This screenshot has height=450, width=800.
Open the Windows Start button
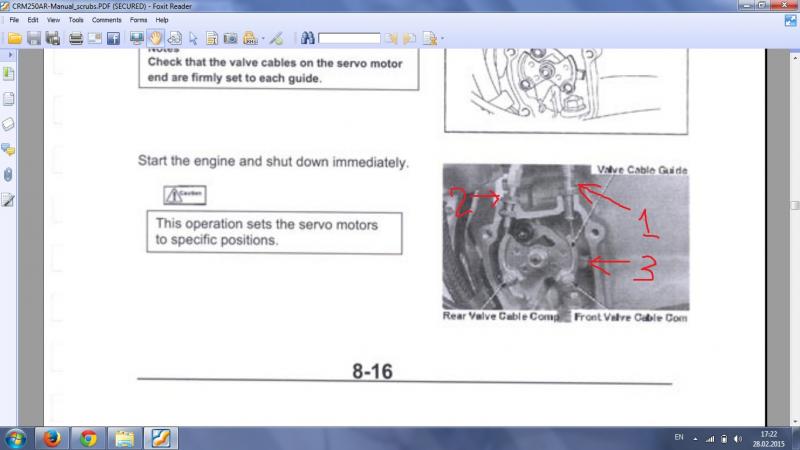16,439
